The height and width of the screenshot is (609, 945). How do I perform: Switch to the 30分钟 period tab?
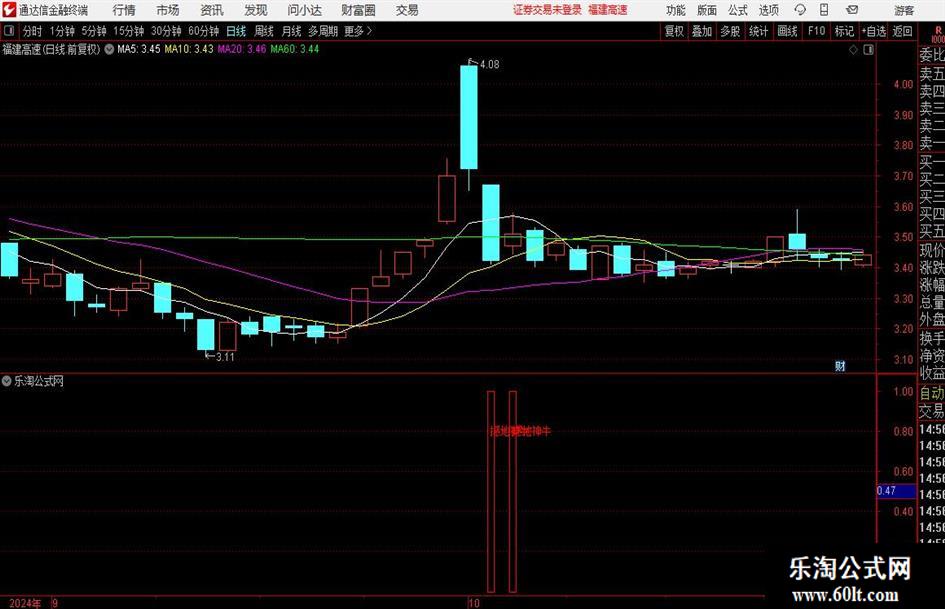point(166,31)
